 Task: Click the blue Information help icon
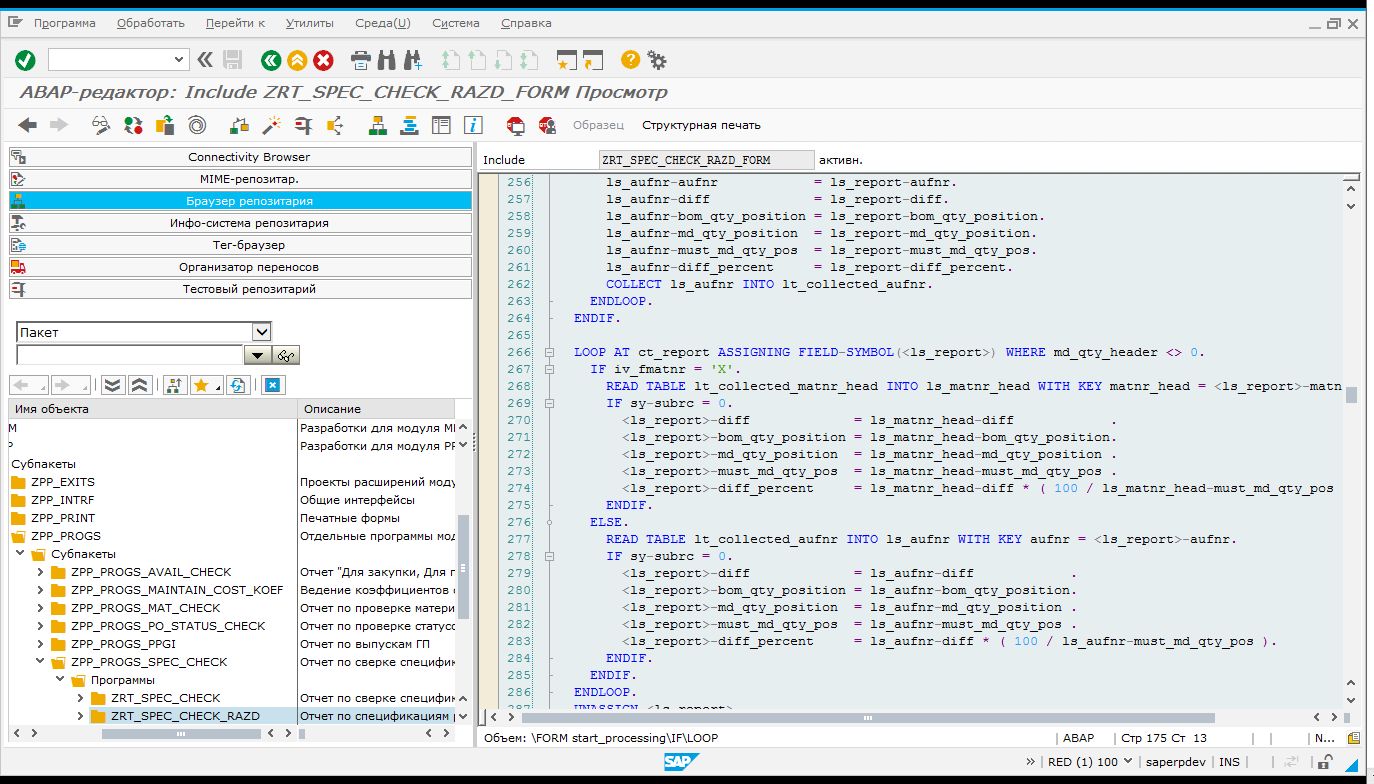click(x=473, y=125)
